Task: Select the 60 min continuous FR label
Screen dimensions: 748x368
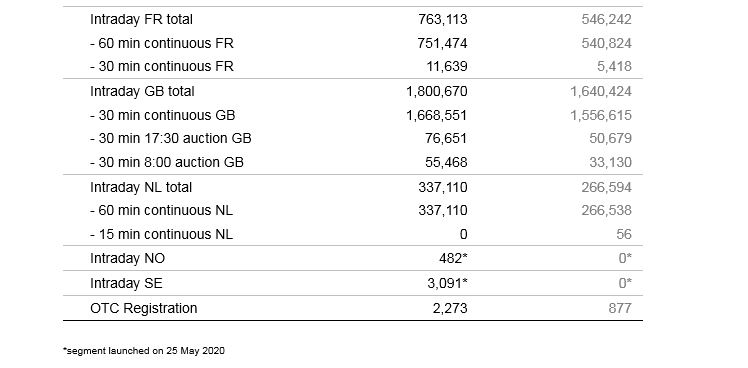Action: (162, 43)
